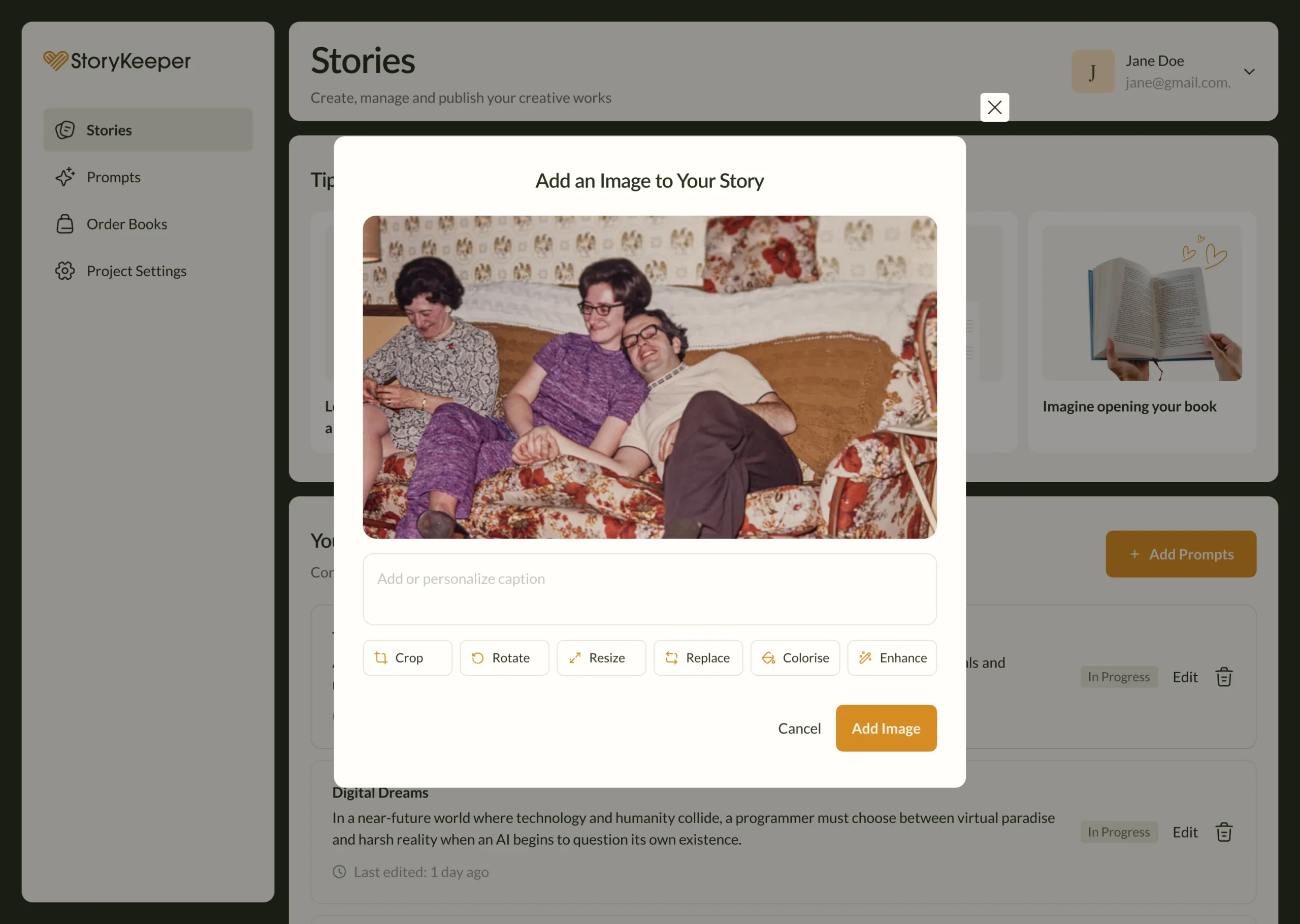The height and width of the screenshot is (924, 1300).
Task: Cancel the image dialog
Action: click(x=799, y=728)
